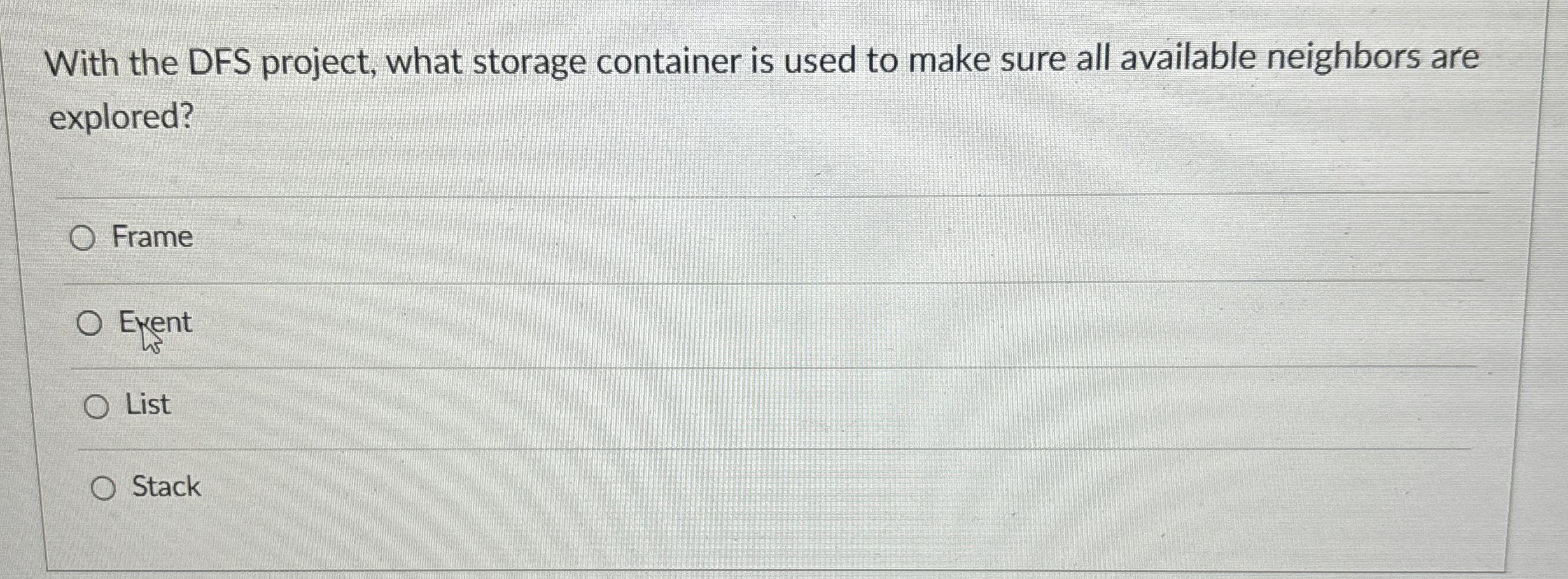Viewport: 1568px width, 579px height.
Task: Click the answer row containing List
Action: coord(445,405)
